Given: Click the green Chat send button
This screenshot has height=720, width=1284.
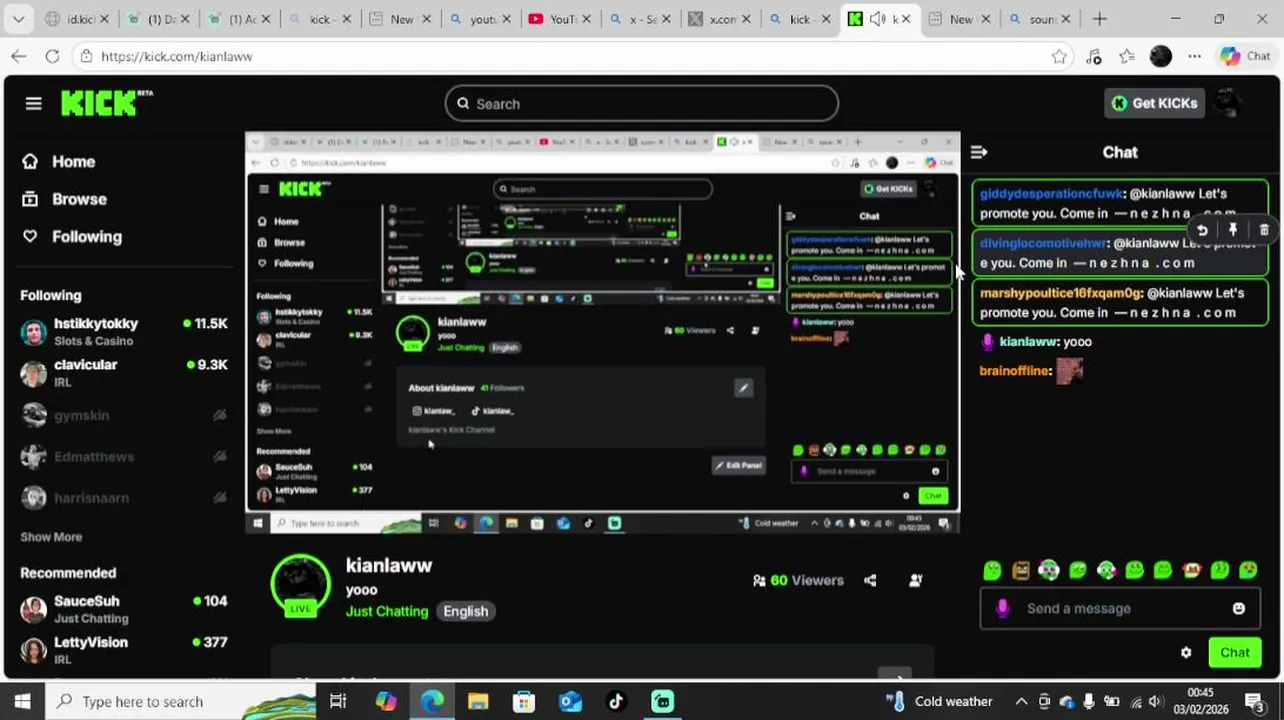Looking at the screenshot, I should [1235, 653].
